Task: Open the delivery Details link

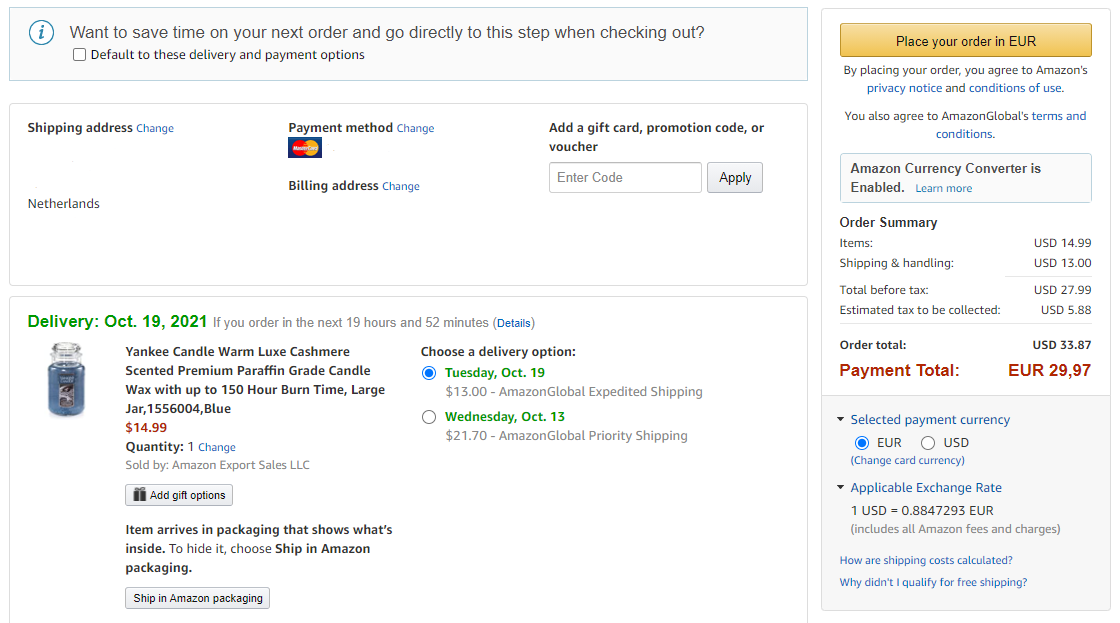Action: pyautogui.click(x=514, y=323)
